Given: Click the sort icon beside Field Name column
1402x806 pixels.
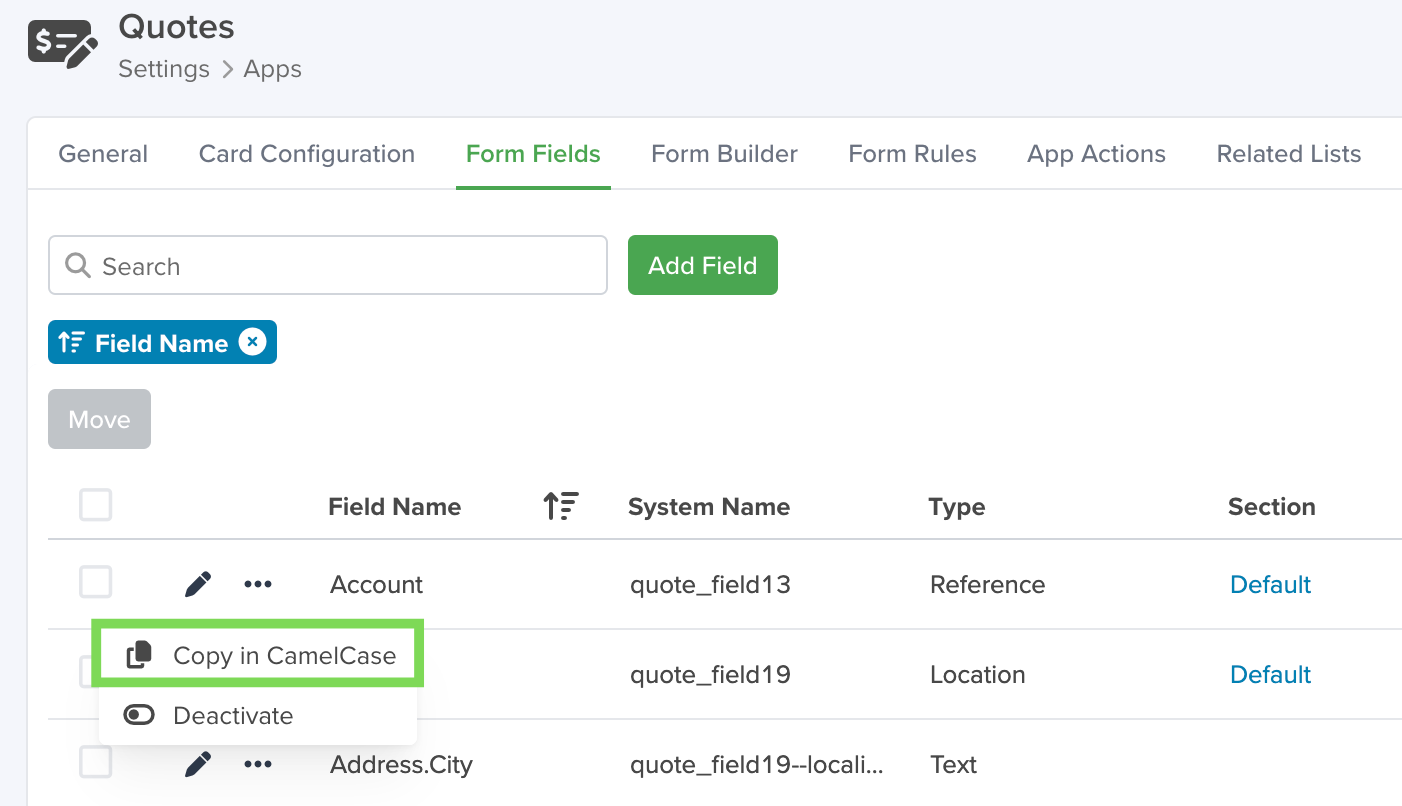Looking at the screenshot, I should pyautogui.click(x=561, y=506).
